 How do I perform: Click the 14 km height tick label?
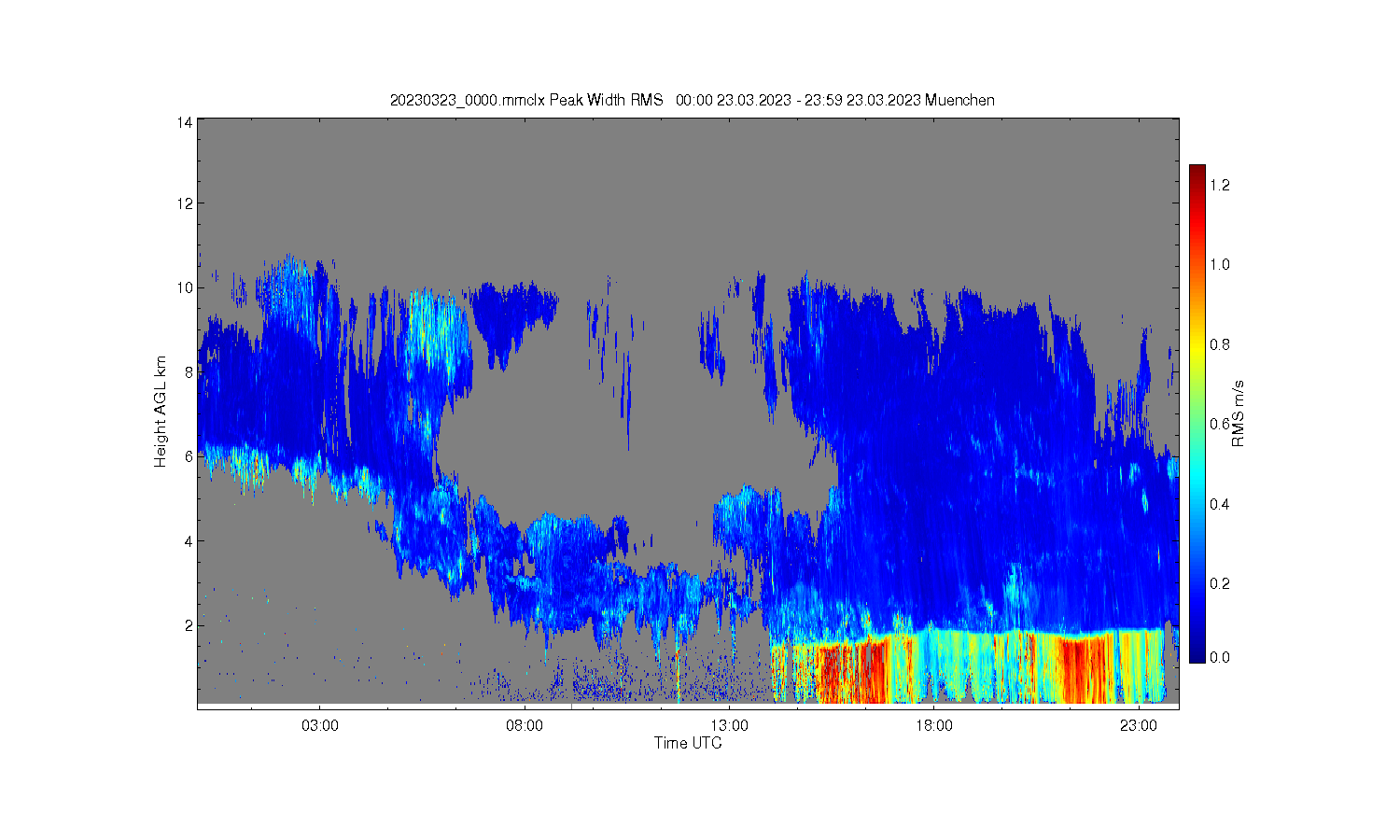[x=185, y=122]
